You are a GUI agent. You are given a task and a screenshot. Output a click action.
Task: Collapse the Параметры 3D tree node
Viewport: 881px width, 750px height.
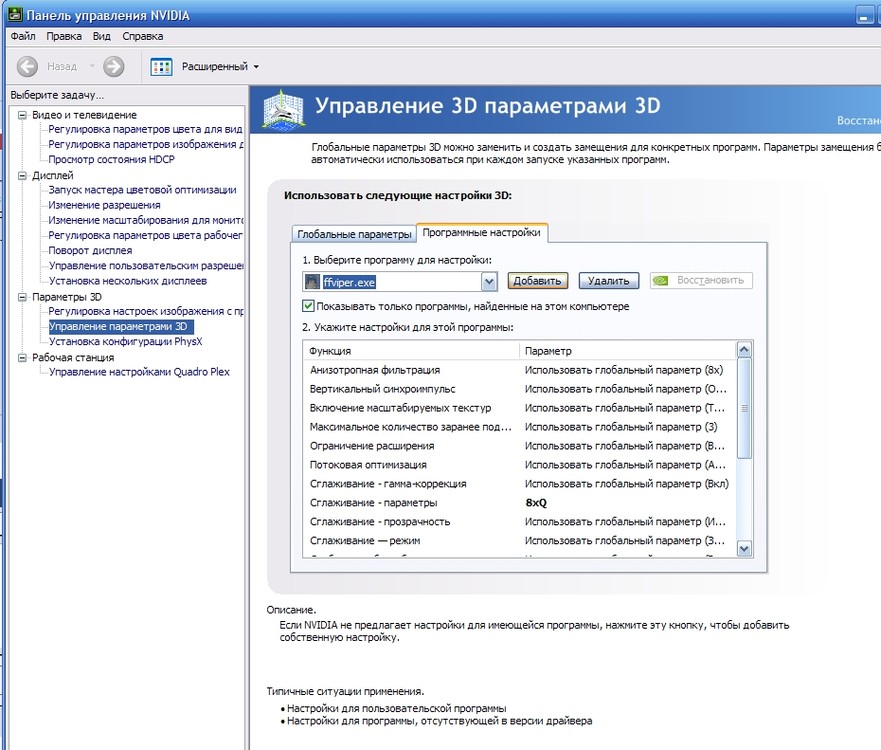[x=22, y=297]
